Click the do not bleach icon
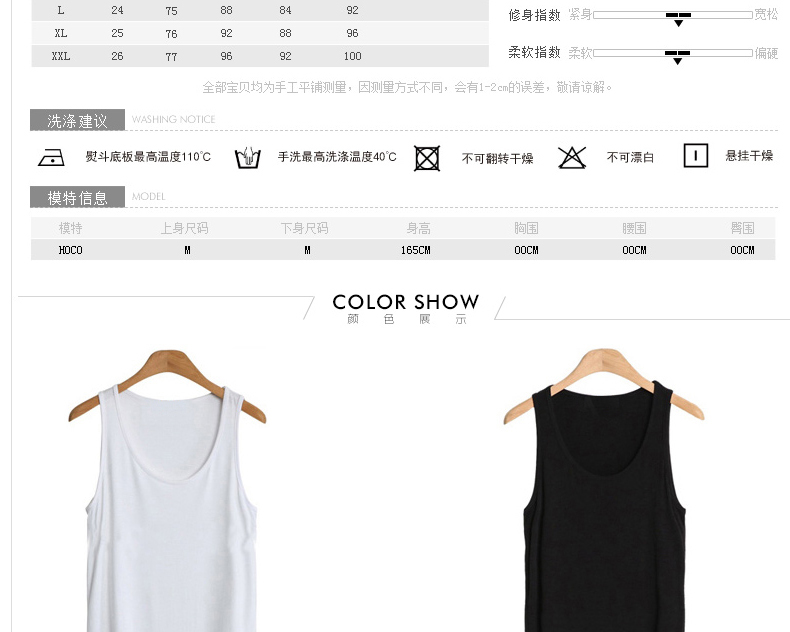 point(572,157)
